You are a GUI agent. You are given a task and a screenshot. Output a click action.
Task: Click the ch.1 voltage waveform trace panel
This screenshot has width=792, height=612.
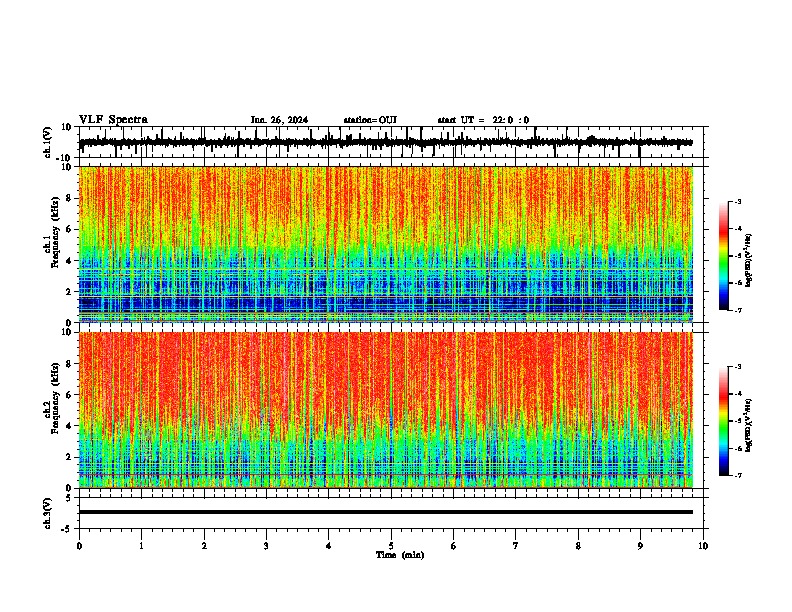pos(393,142)
